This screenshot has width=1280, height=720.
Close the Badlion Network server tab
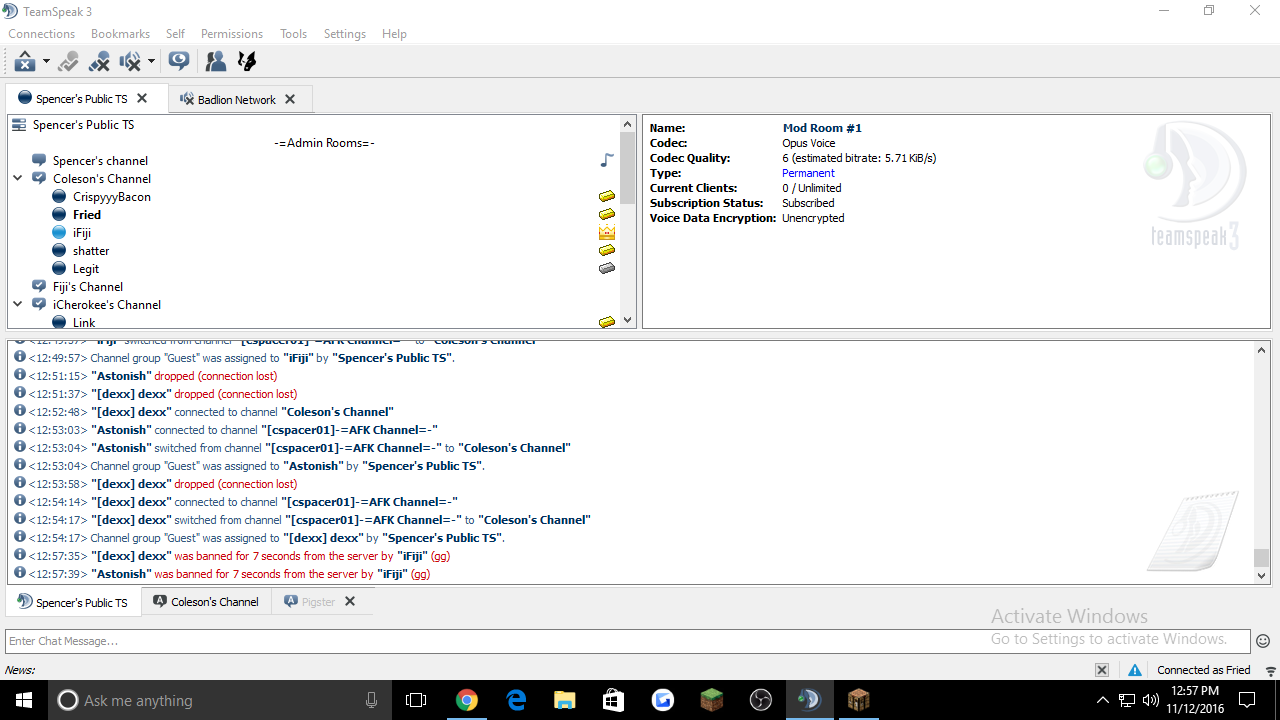point(290,100)
